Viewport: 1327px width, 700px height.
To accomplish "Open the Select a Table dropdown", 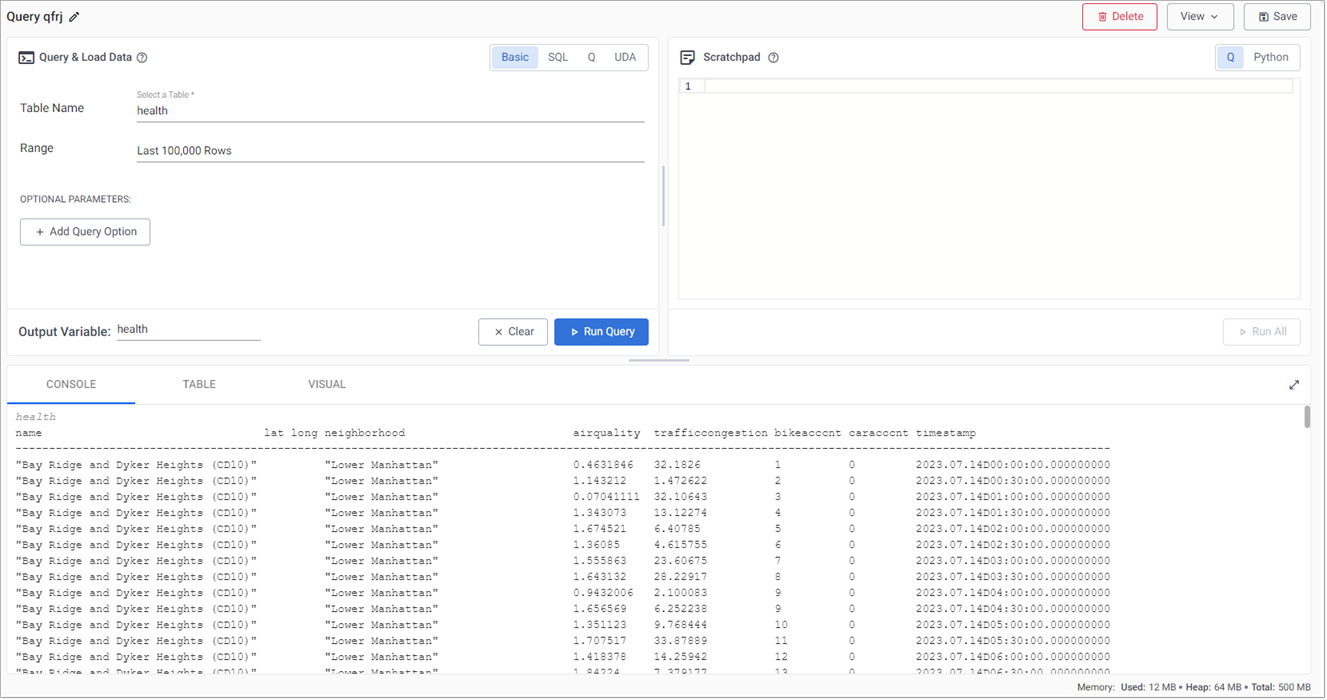I will (390, 110).
